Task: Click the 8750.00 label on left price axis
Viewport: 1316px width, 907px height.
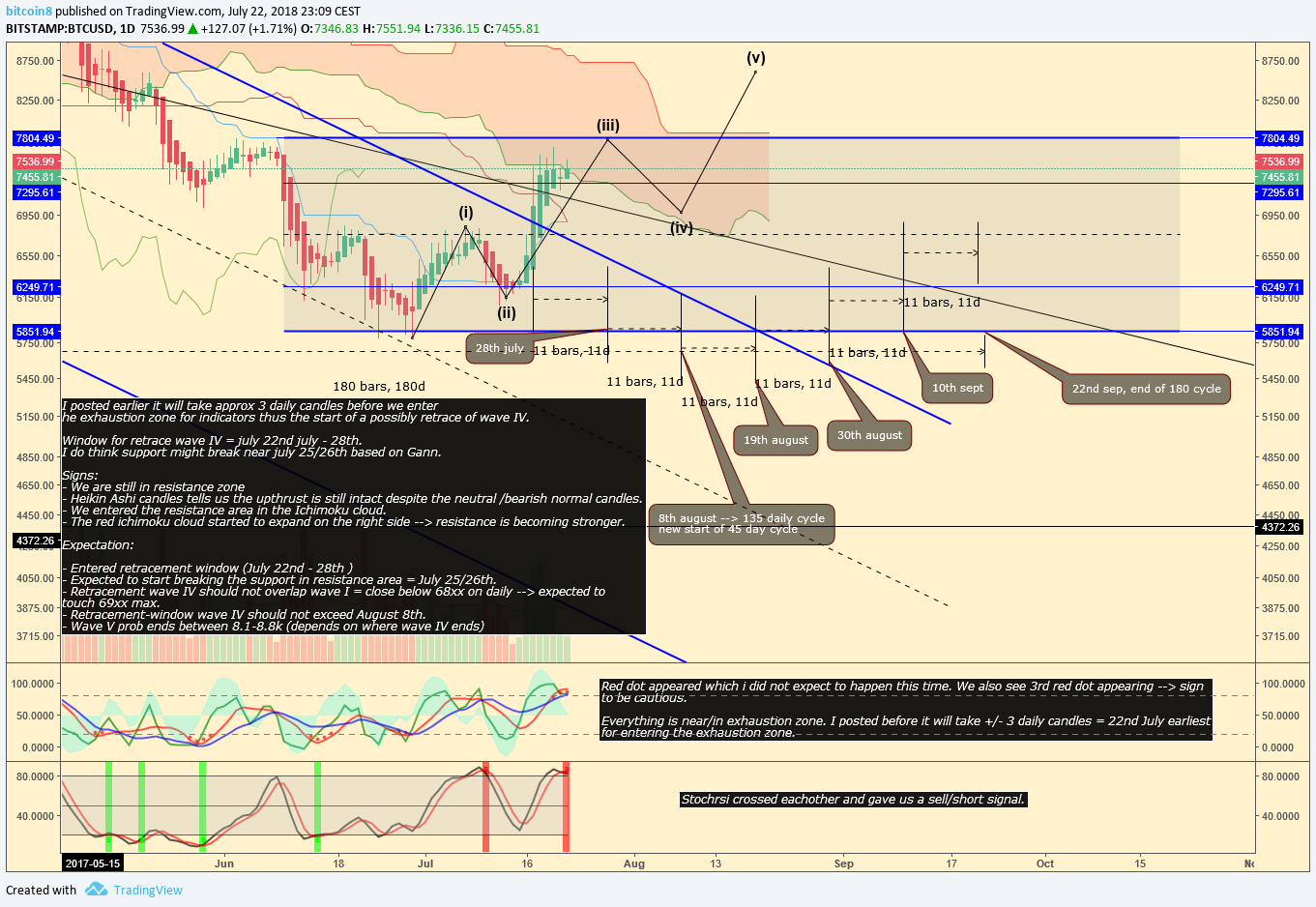Action: [36, 61]
